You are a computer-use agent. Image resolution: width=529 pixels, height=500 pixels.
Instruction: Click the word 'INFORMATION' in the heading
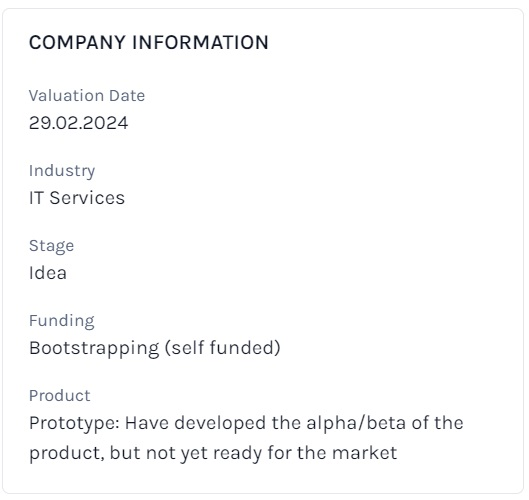[x=200, y=43]
